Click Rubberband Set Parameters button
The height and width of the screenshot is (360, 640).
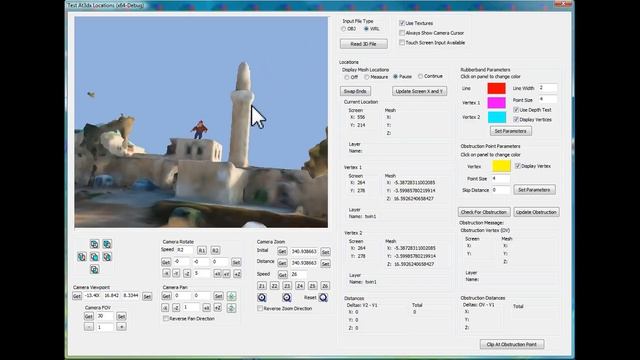click(510, 131)
